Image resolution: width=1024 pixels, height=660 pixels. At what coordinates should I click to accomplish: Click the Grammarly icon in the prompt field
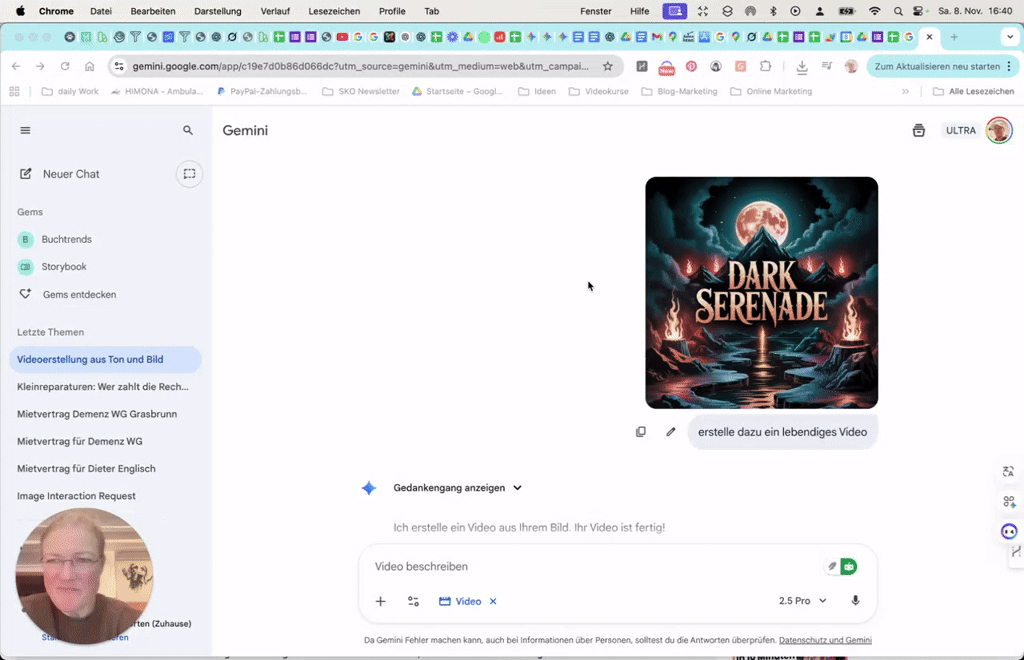pos(848,566)
